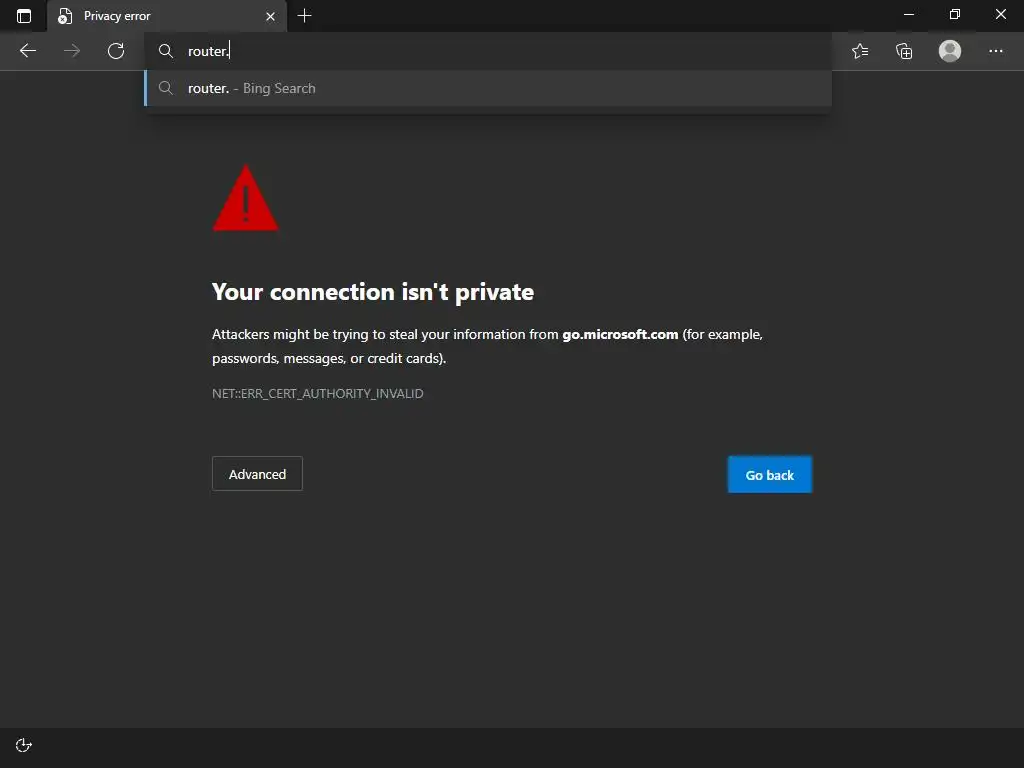Click the Advanced button
Image resolution: width=1024 pixels, height=768 pixels.
point(257,474)
